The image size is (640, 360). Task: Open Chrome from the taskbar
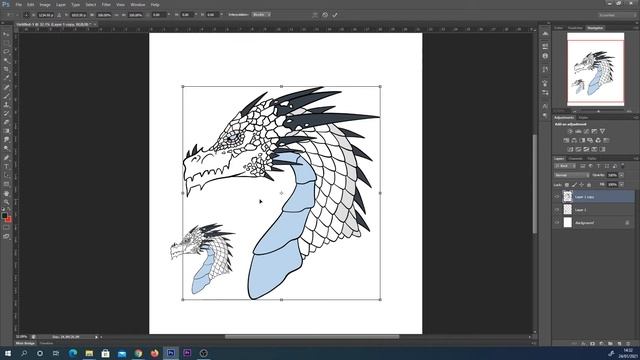point(138,353)
